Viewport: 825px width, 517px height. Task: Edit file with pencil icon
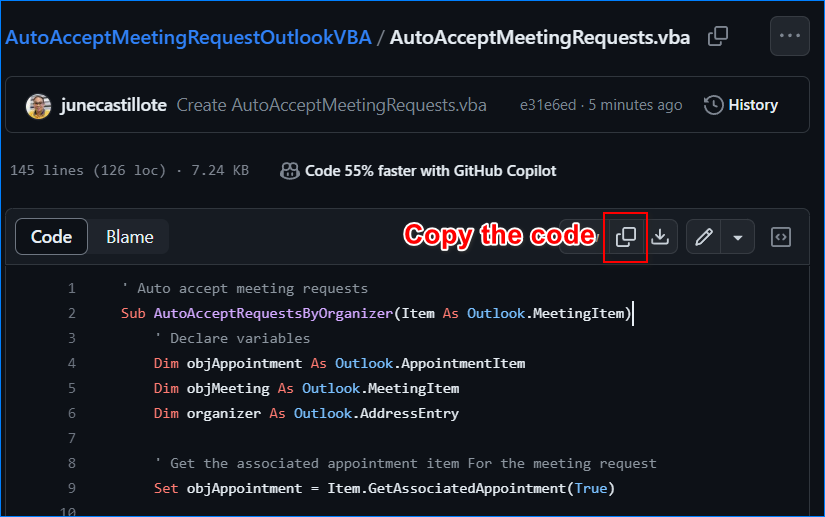[x=704, y=237]
